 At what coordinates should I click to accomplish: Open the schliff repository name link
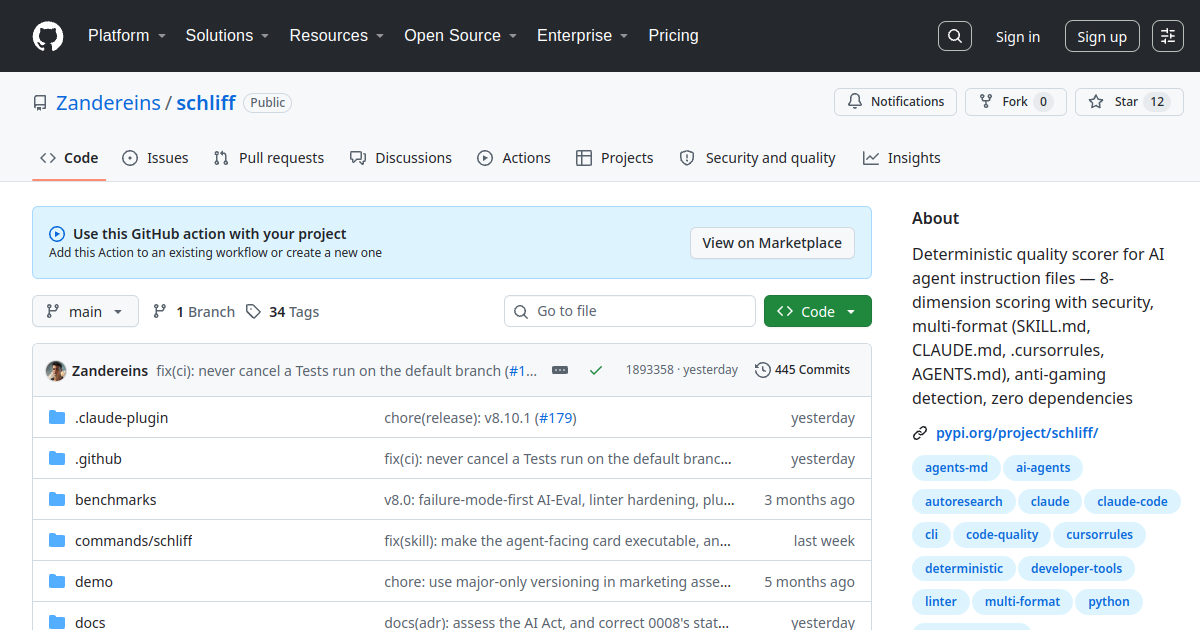pos(206,103)
